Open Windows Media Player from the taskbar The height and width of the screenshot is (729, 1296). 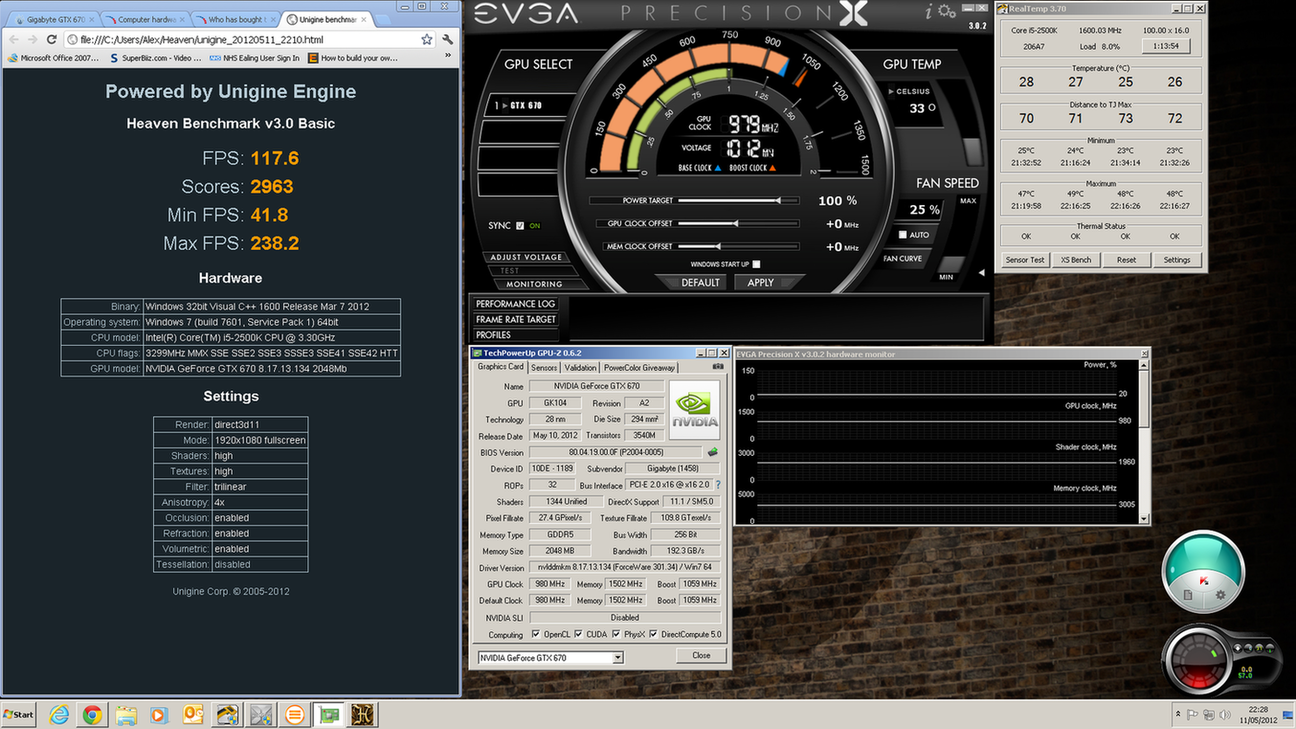click(159, 714)
